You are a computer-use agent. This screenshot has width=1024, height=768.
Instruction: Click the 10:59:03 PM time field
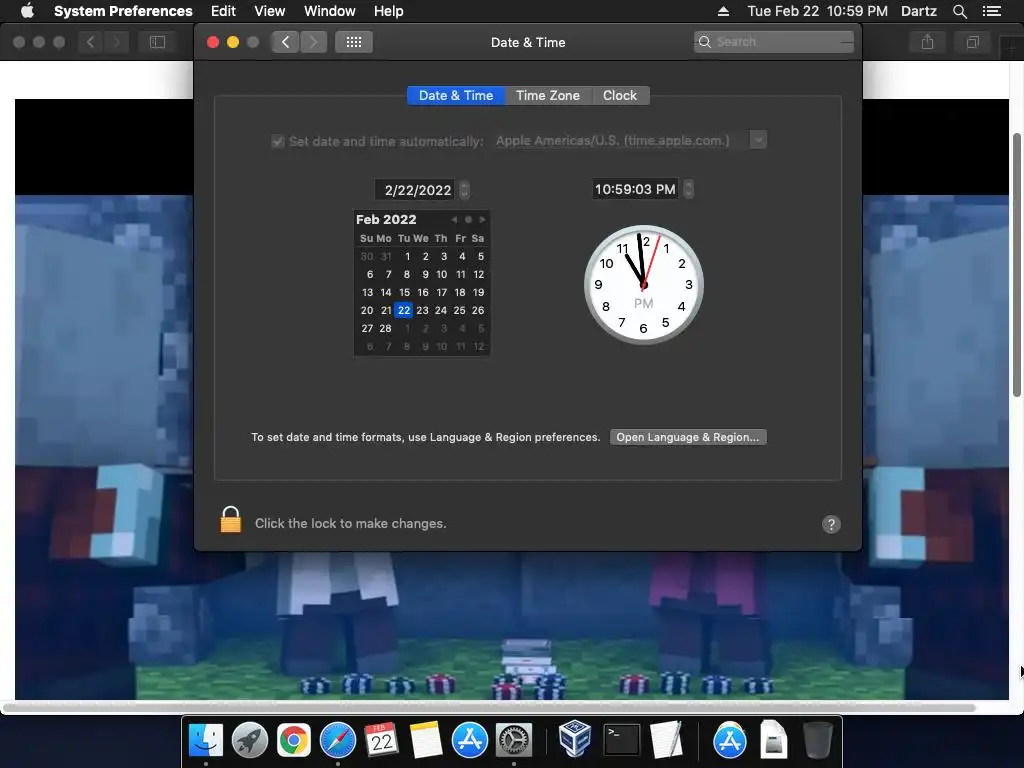tap(635, 189)
